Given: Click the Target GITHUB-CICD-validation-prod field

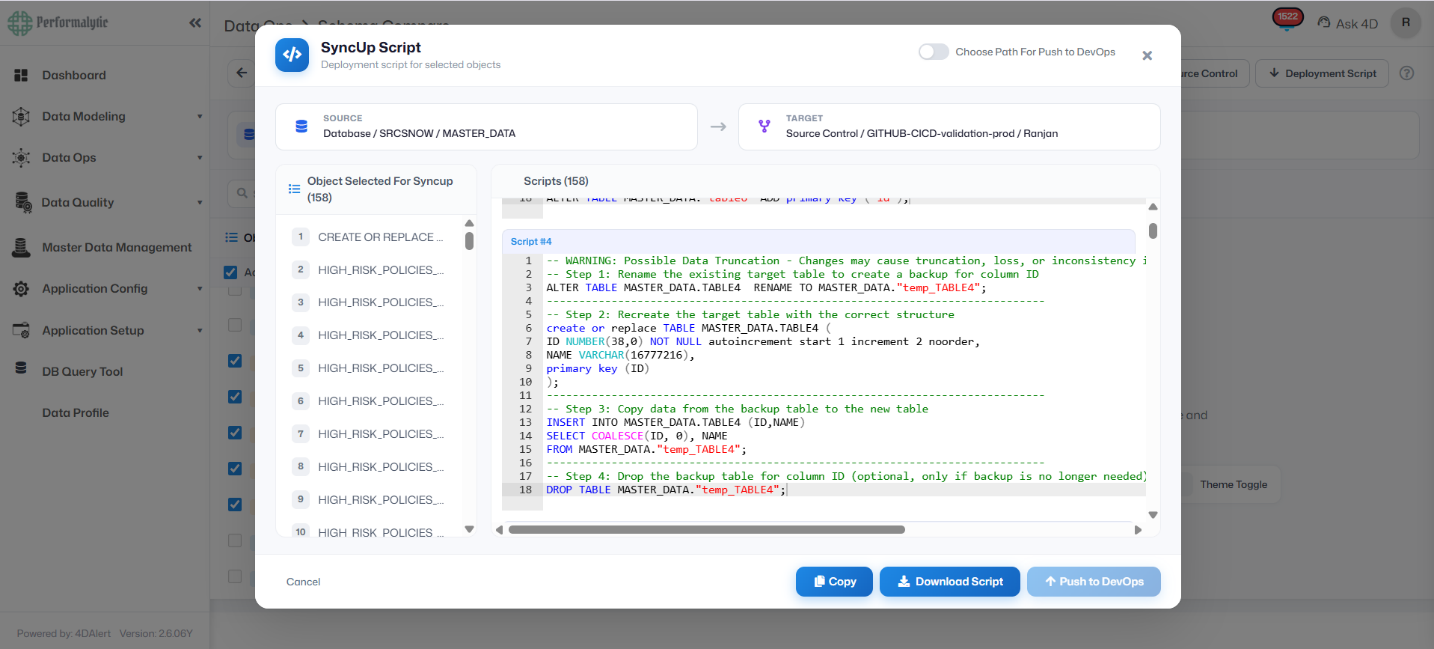Looking at the screenshot, I should pos(949,126).
